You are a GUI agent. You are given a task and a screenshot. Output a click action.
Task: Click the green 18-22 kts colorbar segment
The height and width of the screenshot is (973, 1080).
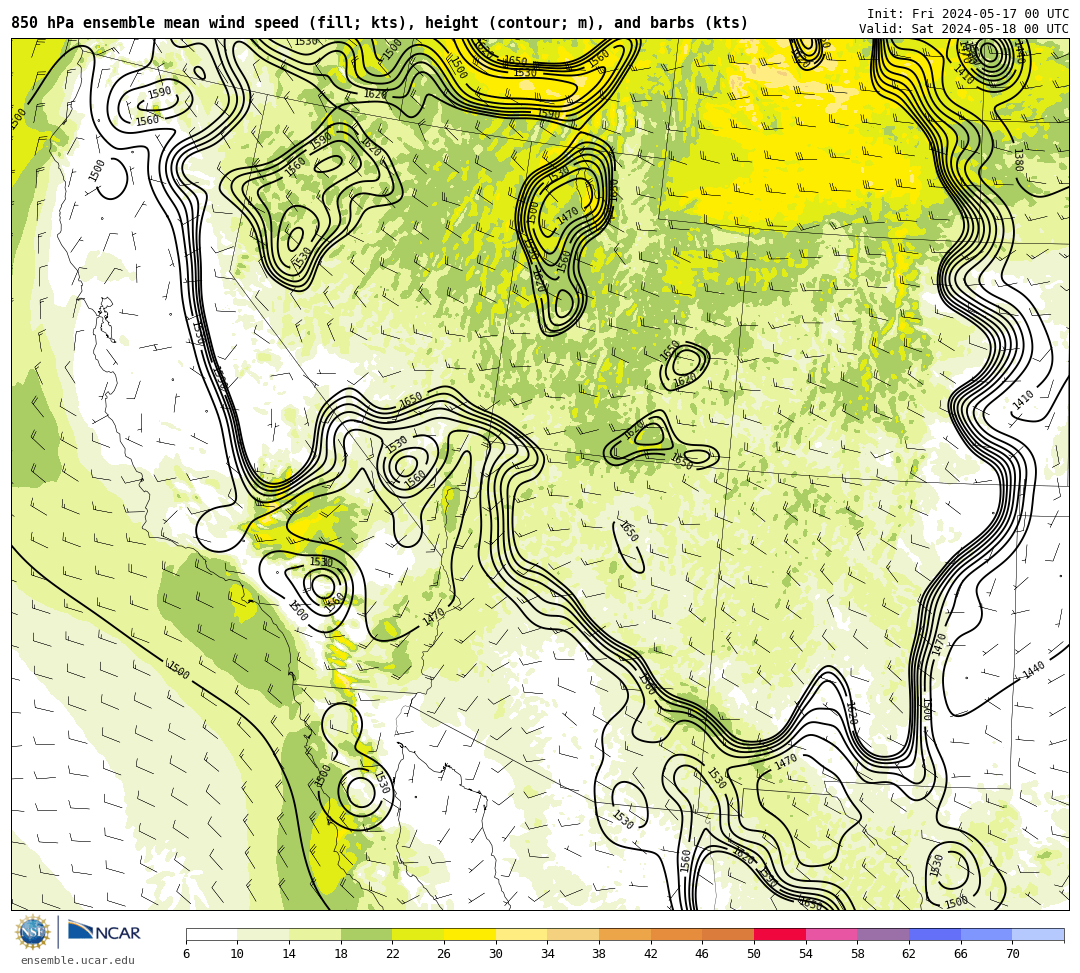pyautogui.click(x=366, y=934)
